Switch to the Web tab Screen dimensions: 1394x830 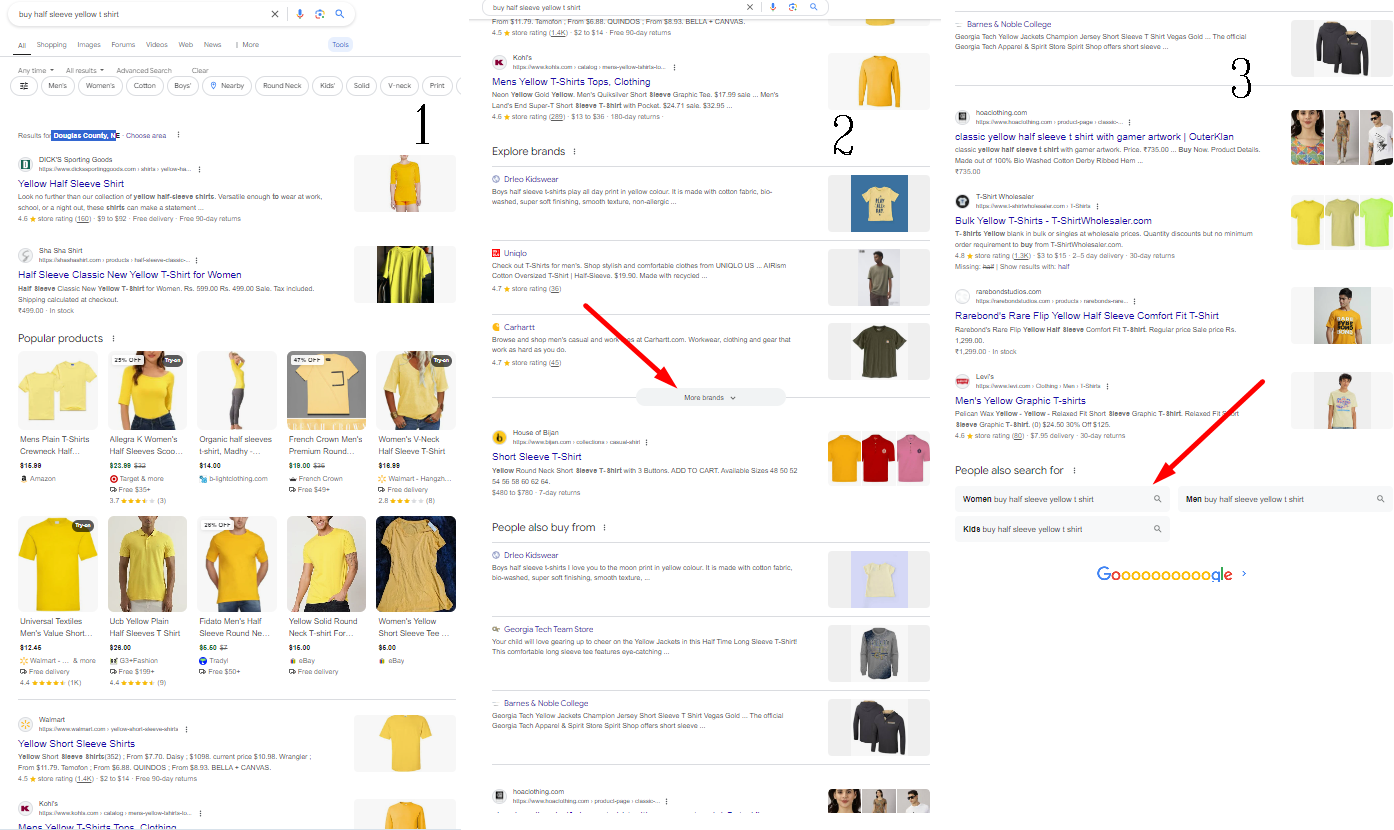186,45
